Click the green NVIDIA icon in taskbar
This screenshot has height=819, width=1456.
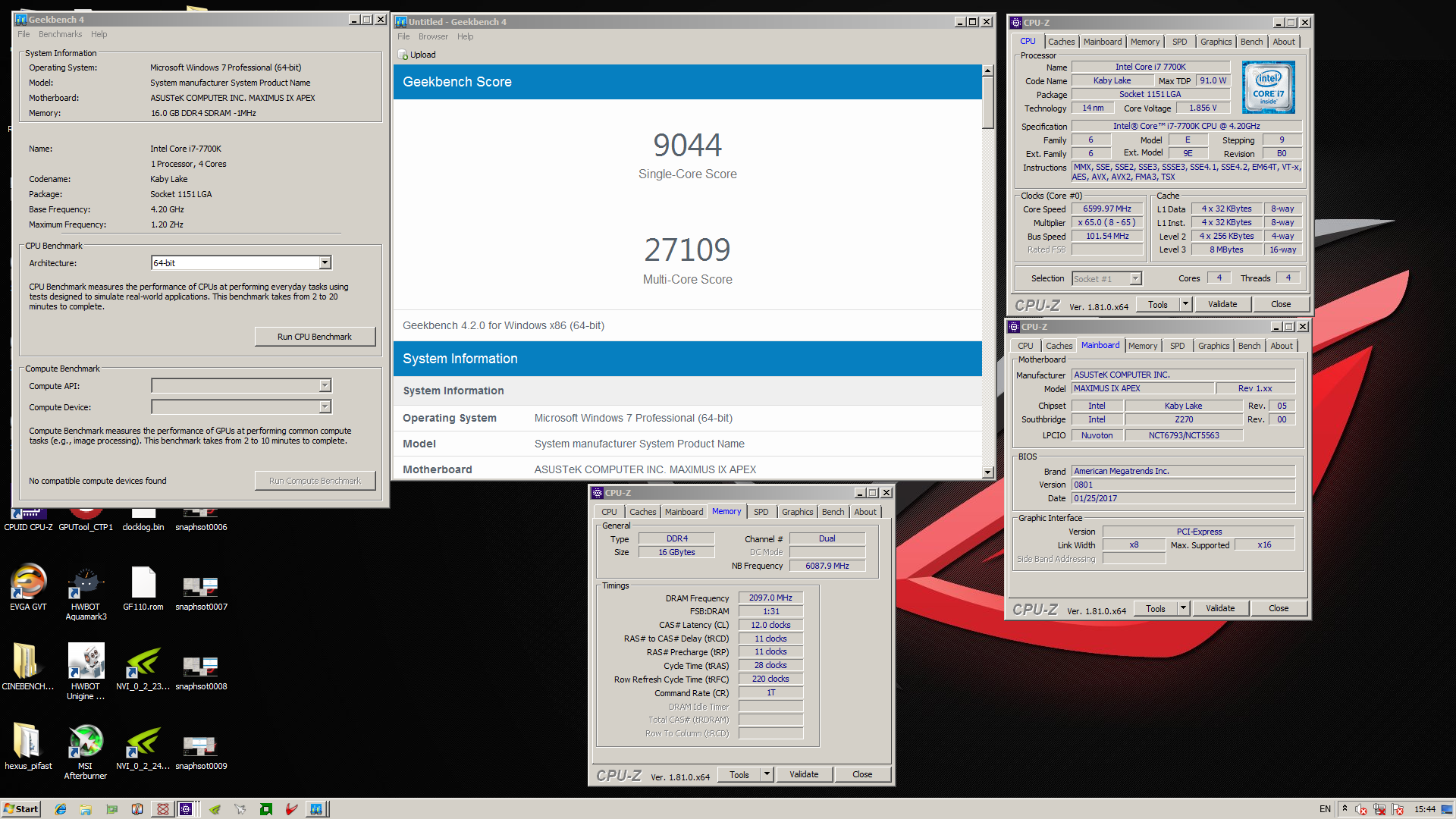click(x=215, y=809)
